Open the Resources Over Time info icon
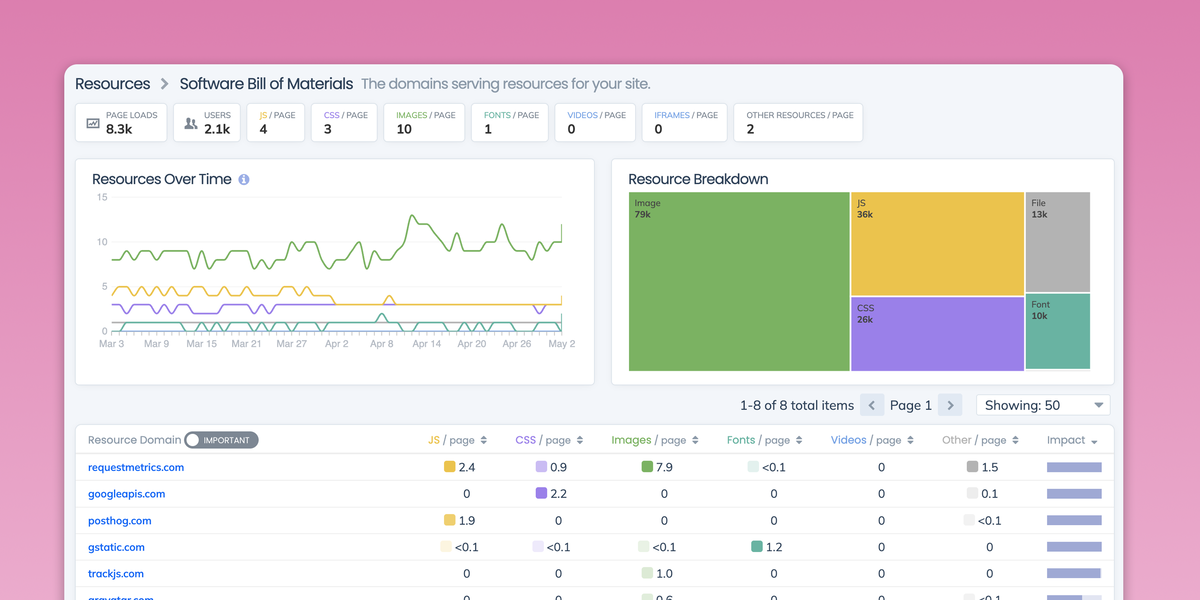1200x600 pixels. [244, 180]
